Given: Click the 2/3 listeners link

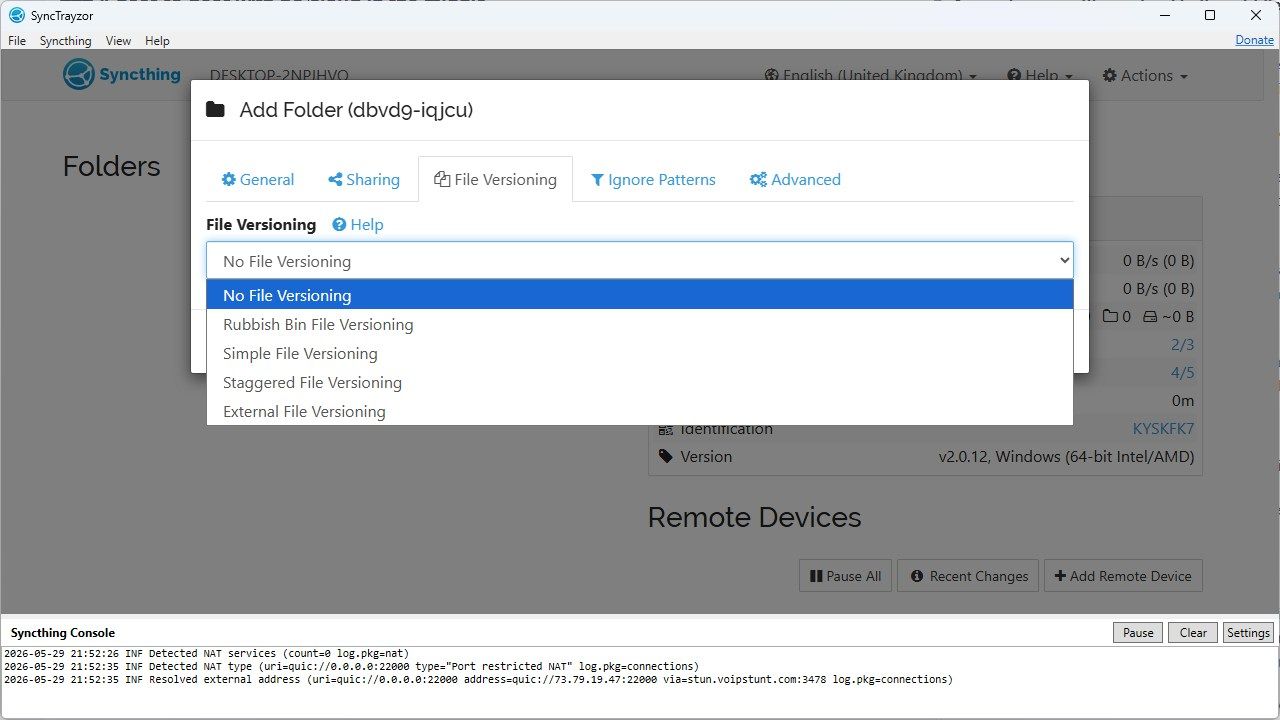Looking at the screenshot, I should 1182,344.
